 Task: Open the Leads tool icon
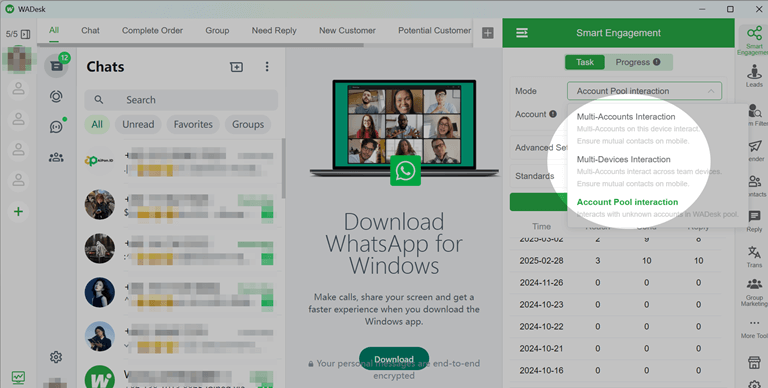(x=754, y=76)
